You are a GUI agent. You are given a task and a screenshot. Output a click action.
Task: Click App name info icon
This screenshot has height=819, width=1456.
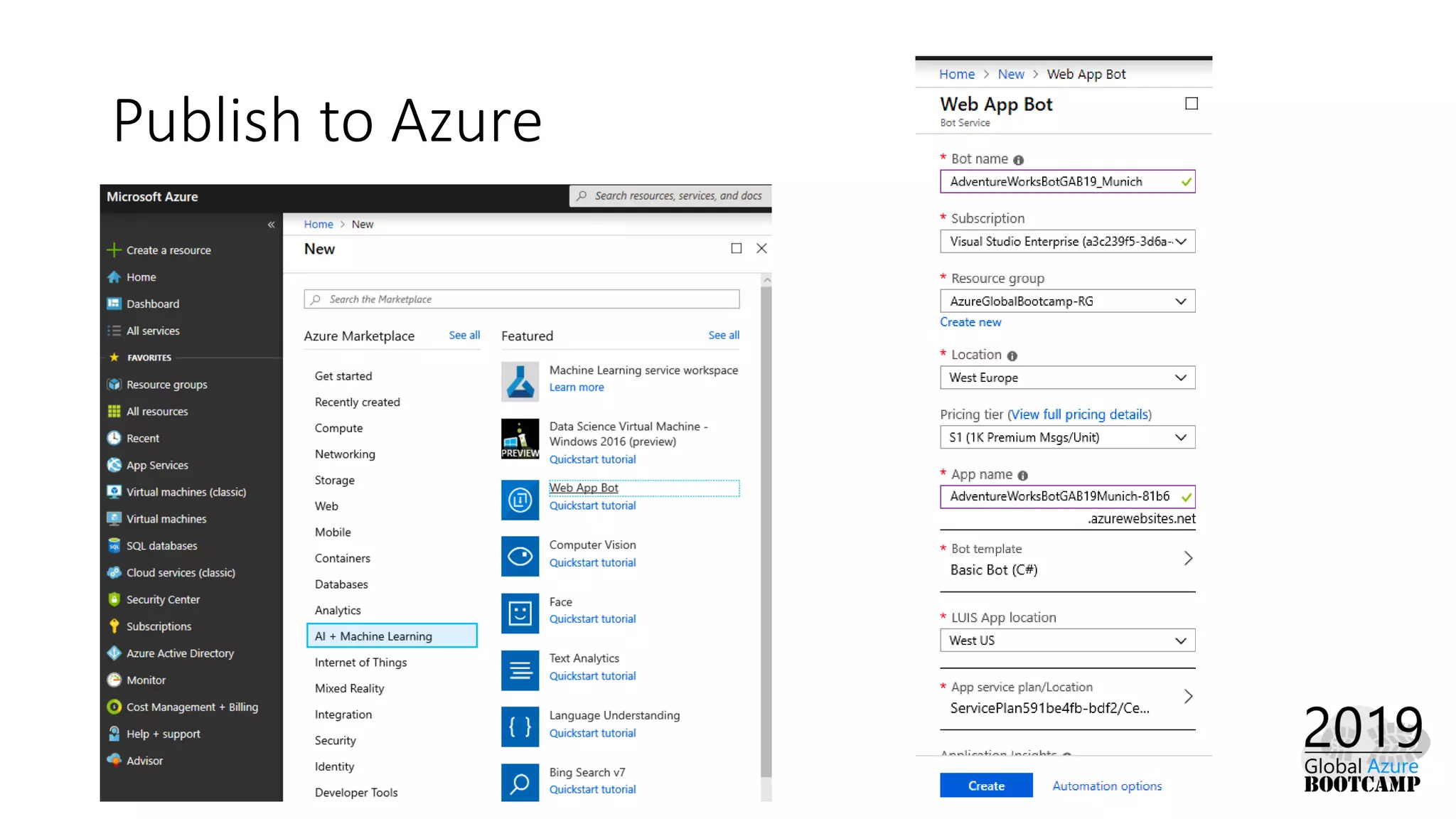pyautogui.click(x=1022, y=476)
